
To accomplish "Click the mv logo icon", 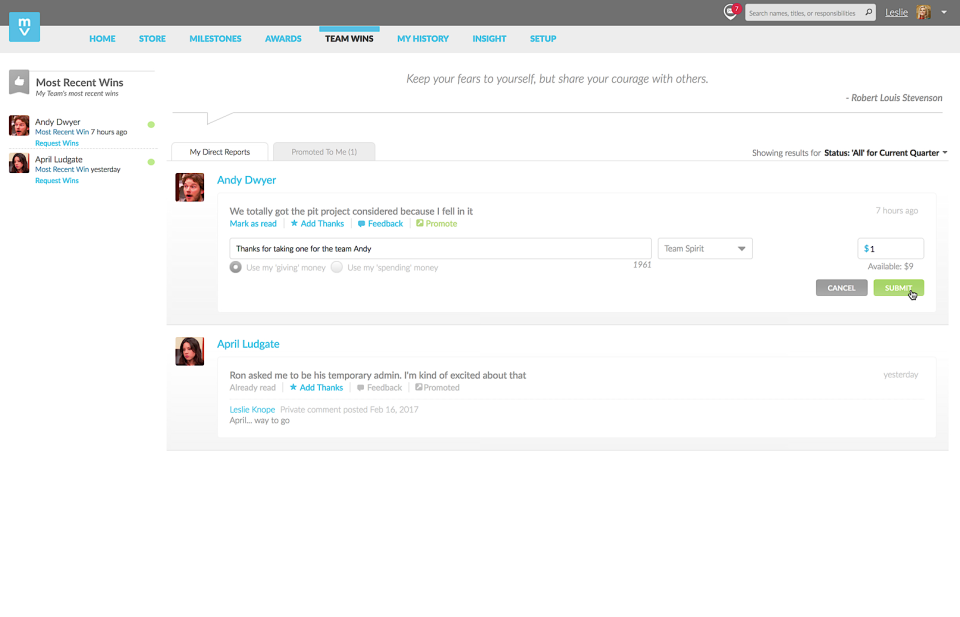I will point(24,27).
